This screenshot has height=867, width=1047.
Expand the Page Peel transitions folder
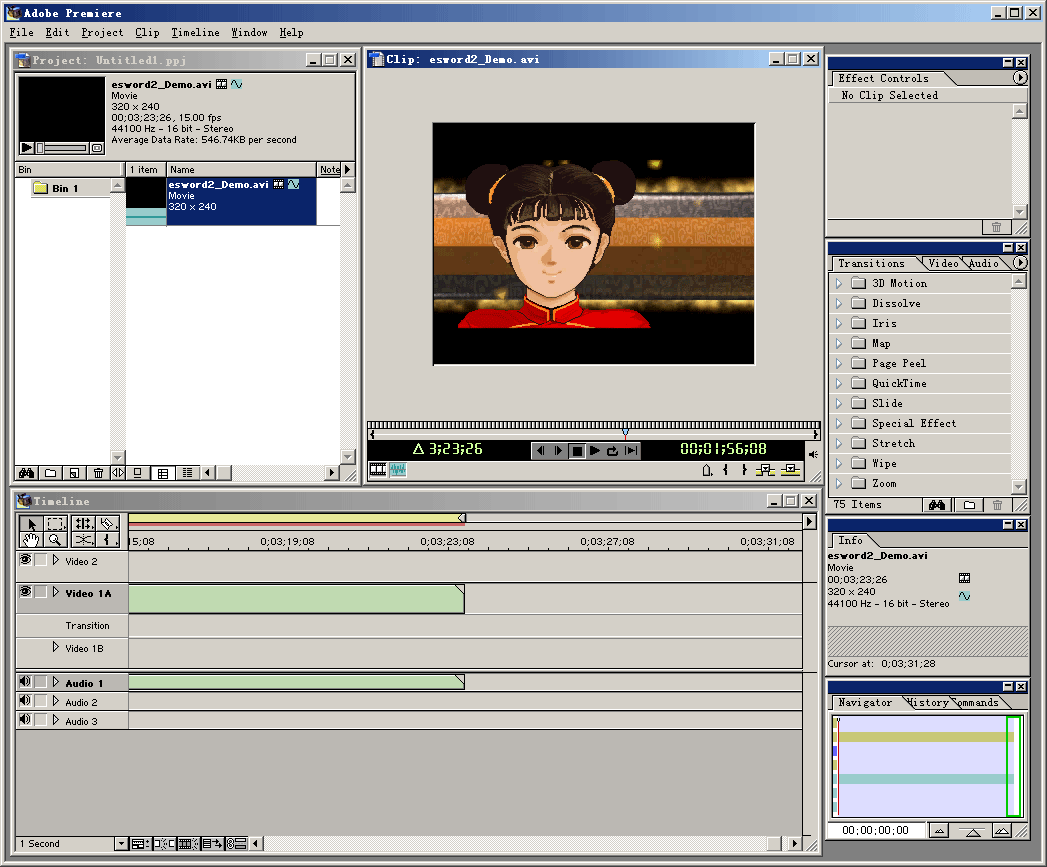point(839,363)
